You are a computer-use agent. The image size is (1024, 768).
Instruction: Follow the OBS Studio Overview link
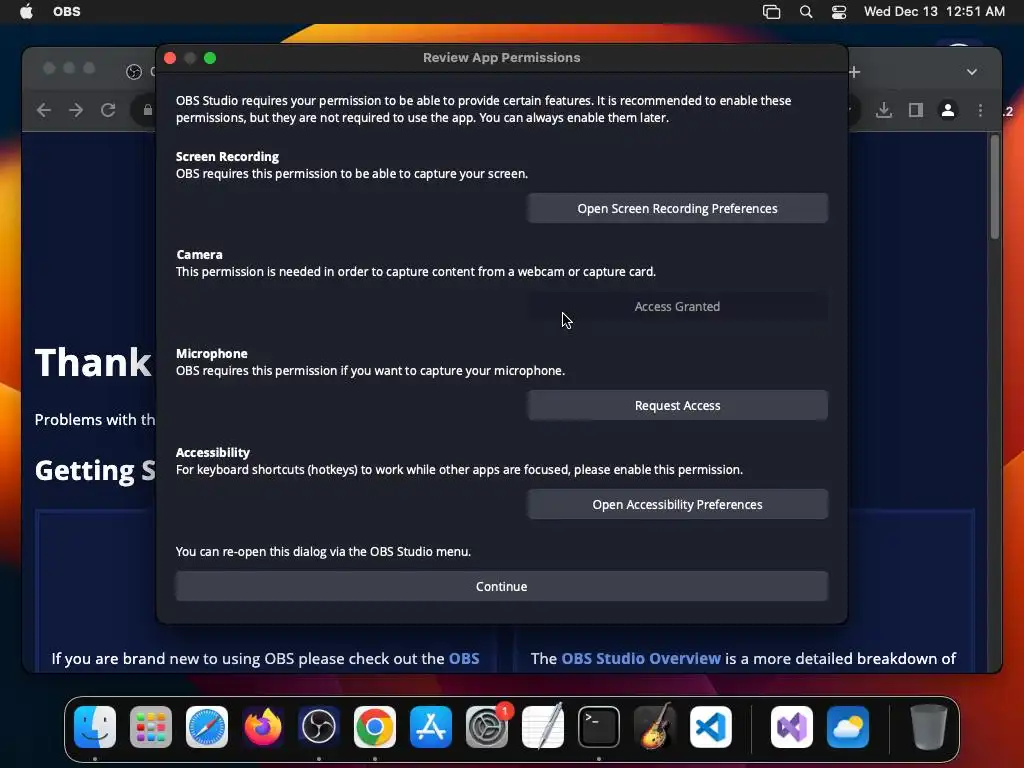click(x=641, y=658)
